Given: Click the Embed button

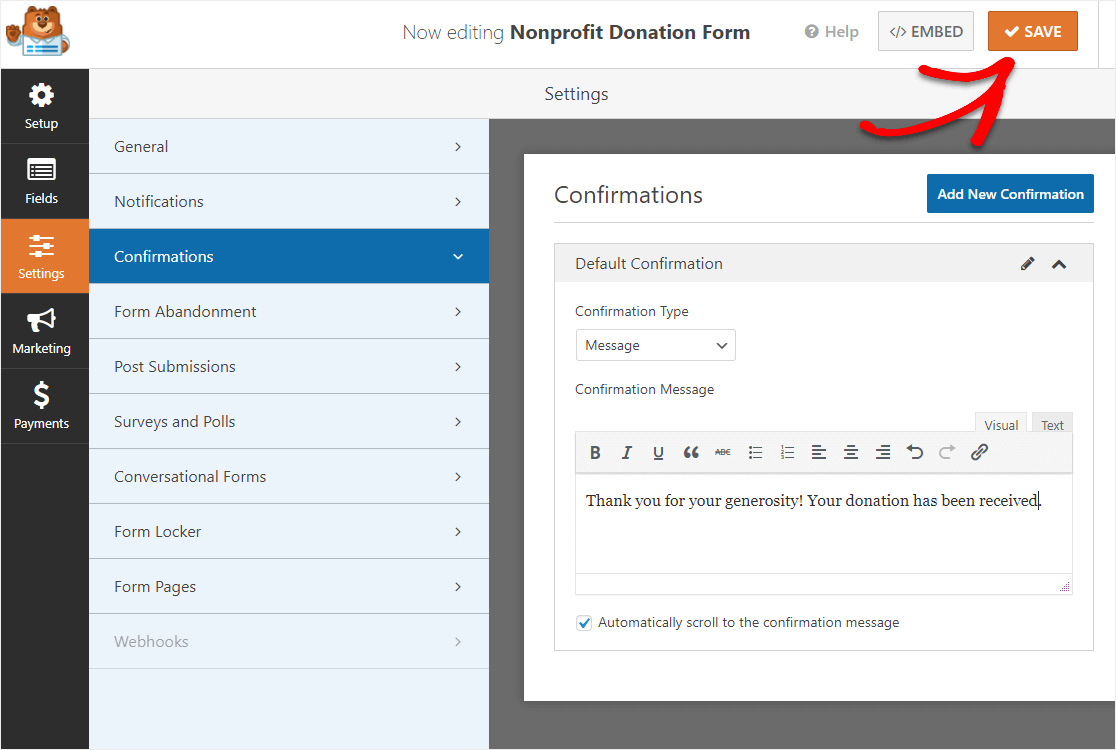Looking at the screenshot, I should 925,31.
